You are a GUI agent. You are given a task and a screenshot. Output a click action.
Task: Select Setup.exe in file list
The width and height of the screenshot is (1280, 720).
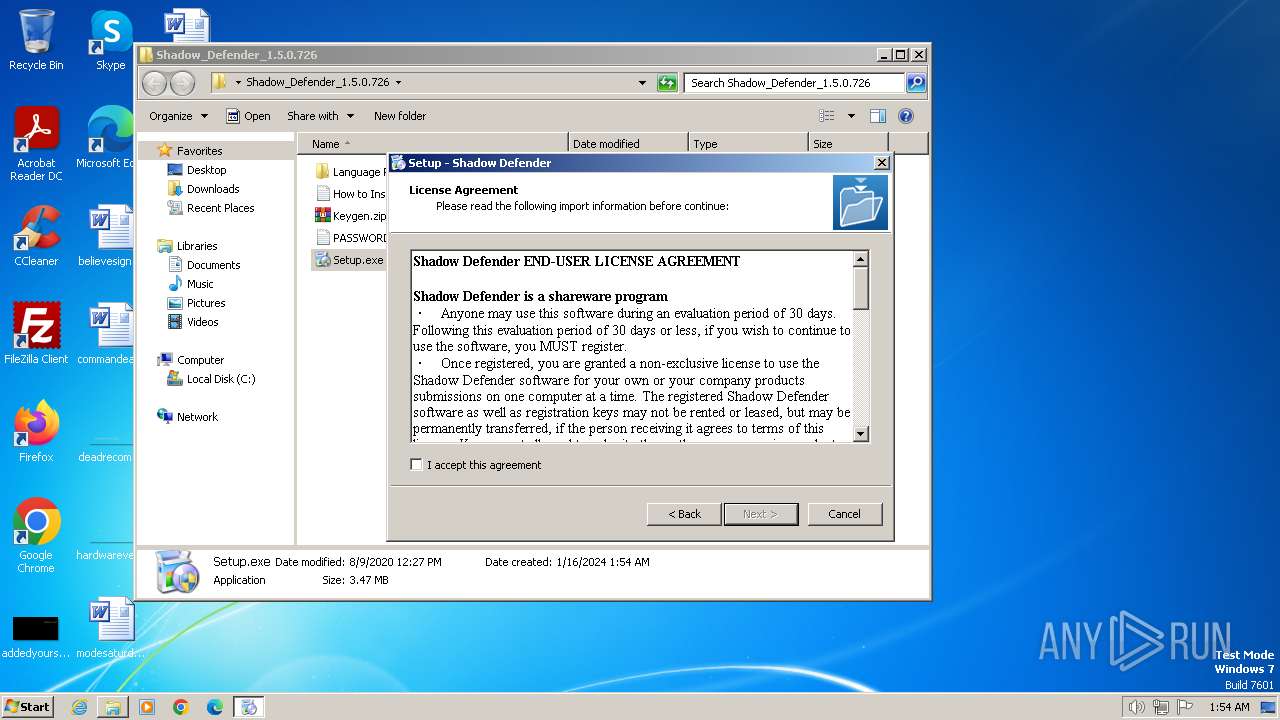[x=349, y=260]
